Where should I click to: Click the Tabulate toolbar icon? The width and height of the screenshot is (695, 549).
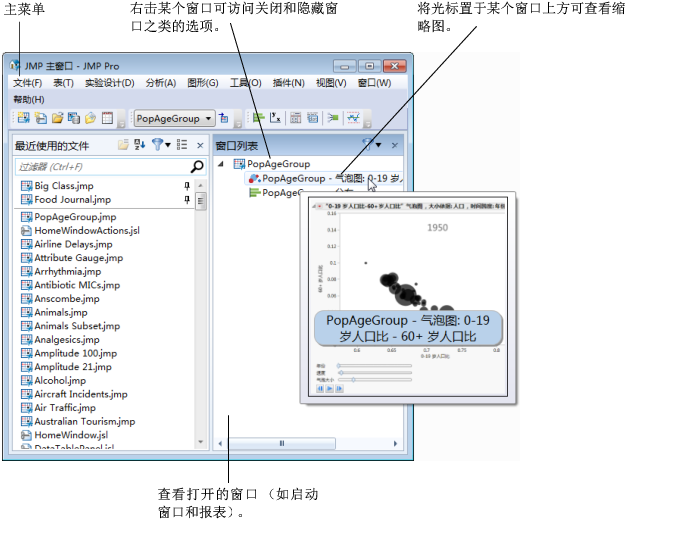point(296,118)
